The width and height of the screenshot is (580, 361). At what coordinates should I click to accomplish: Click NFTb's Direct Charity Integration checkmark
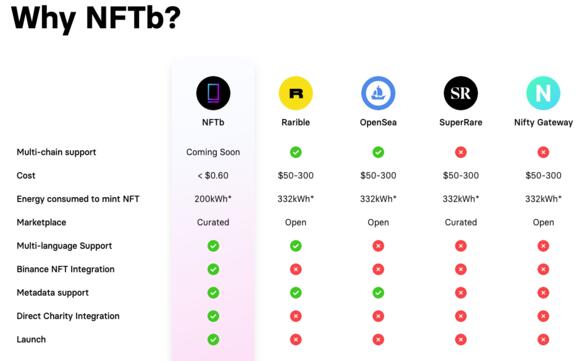point(213,316)
